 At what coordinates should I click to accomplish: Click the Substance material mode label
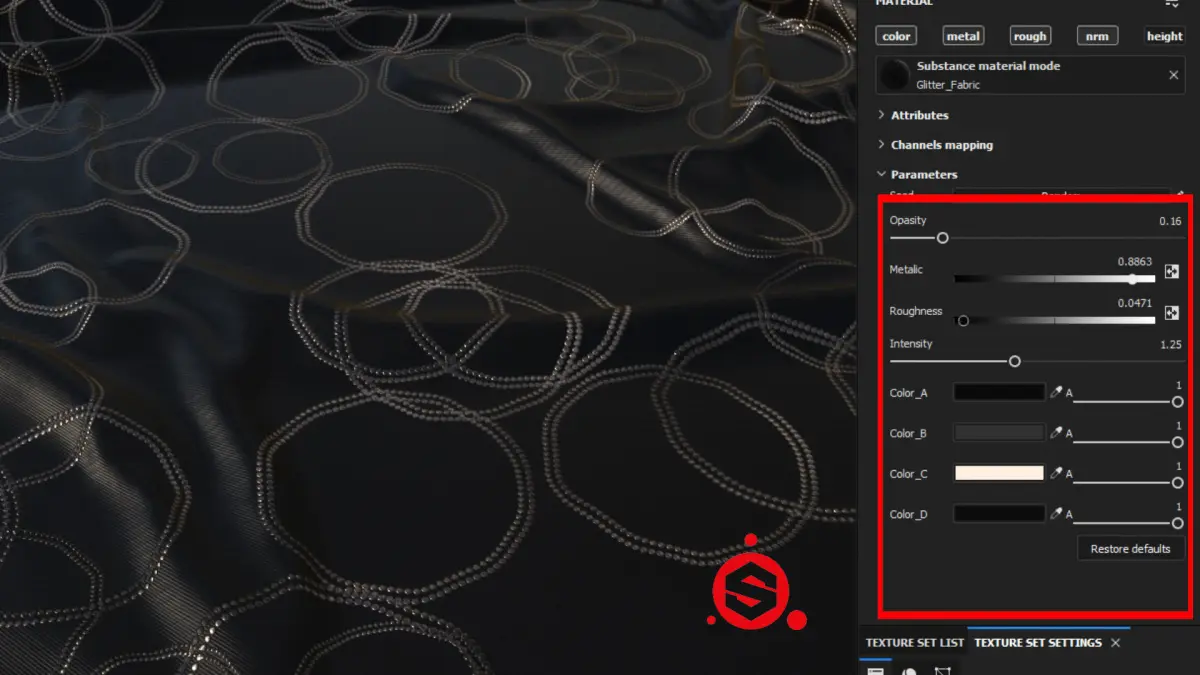pos(988,66)
